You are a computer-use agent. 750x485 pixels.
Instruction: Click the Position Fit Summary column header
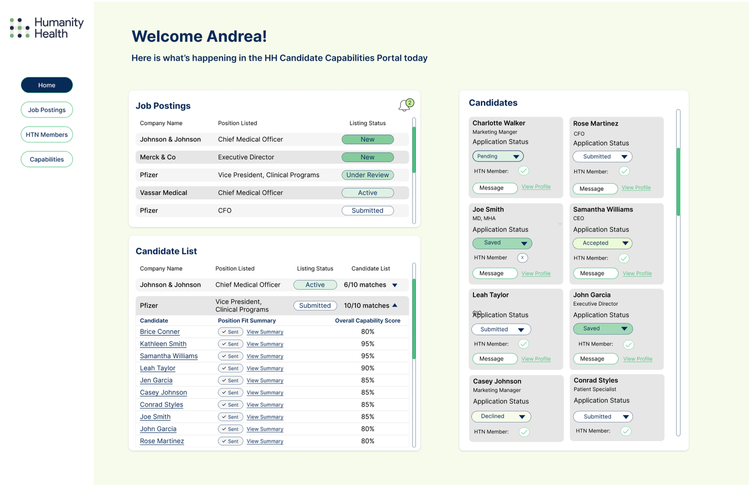247,320
